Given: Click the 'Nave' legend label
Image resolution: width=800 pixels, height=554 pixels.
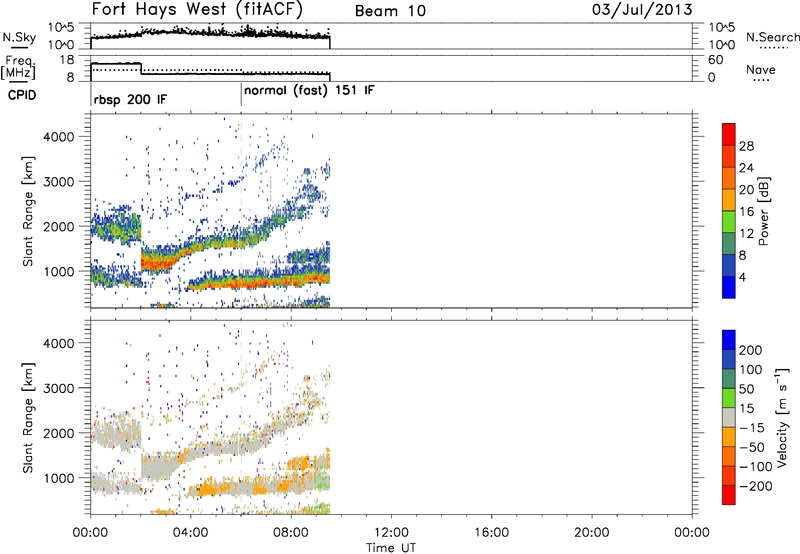Looking at the screenshot, I should (761, 69).
